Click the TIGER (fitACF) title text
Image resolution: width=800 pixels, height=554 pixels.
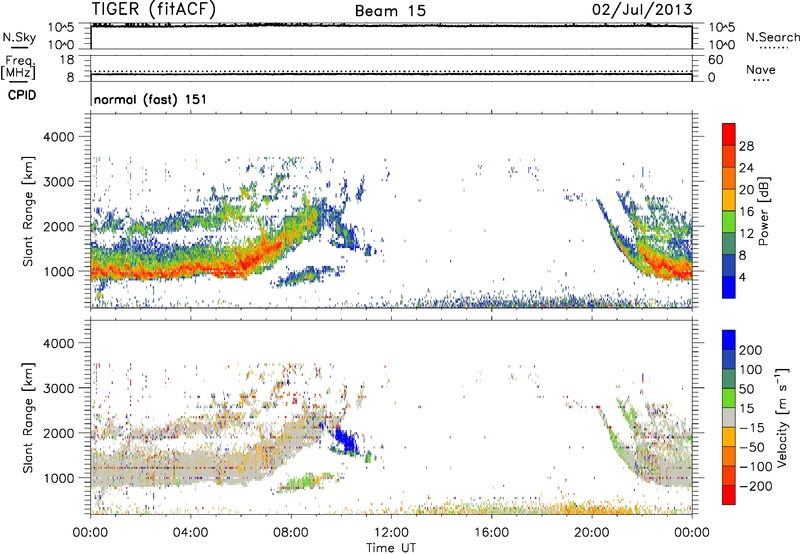point(154,9)
